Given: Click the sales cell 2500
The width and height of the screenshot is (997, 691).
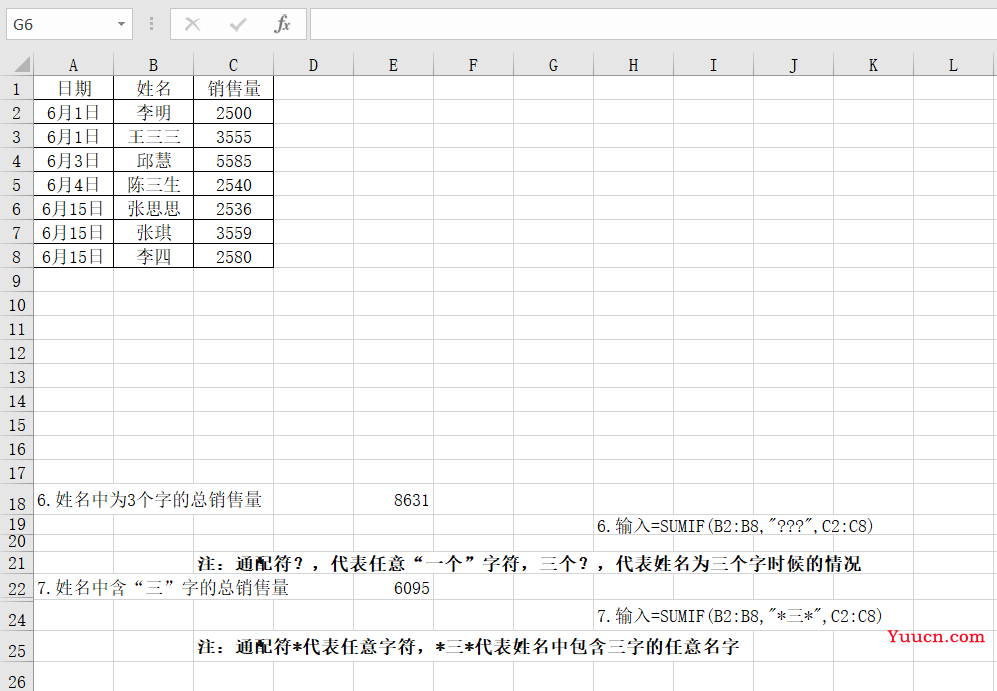Looking at the screenshot, I should coord(233,113).
